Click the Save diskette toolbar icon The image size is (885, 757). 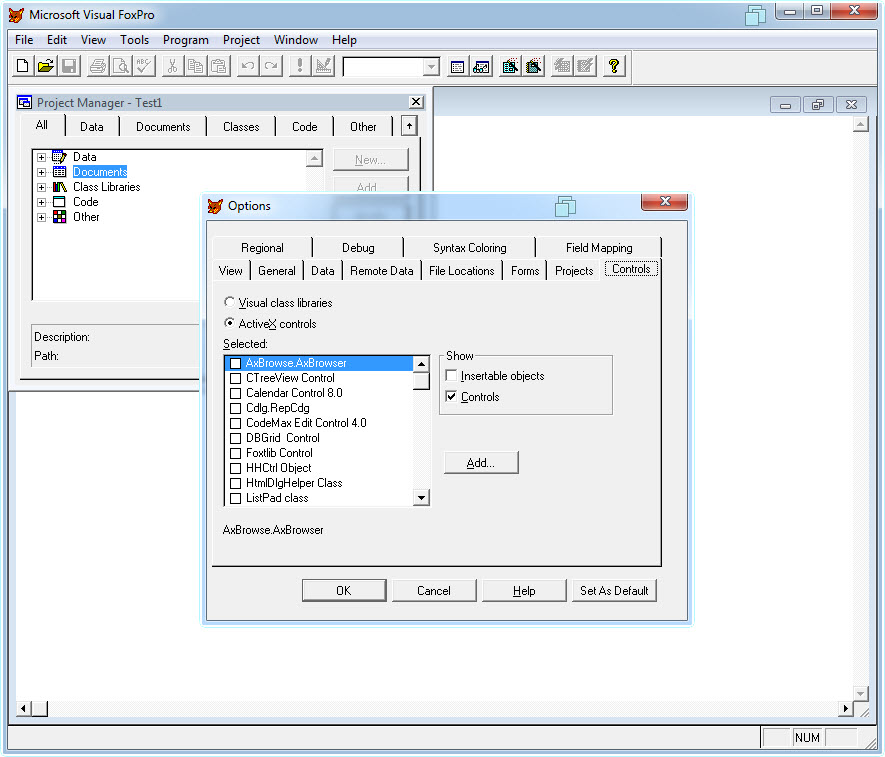69,67
